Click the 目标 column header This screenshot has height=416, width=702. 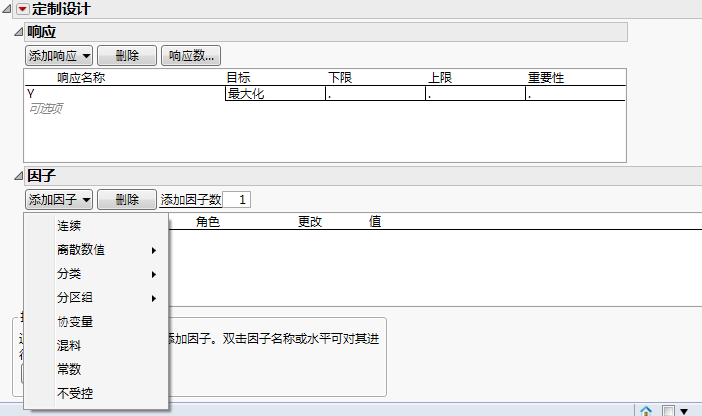click(x=238, y=78)
